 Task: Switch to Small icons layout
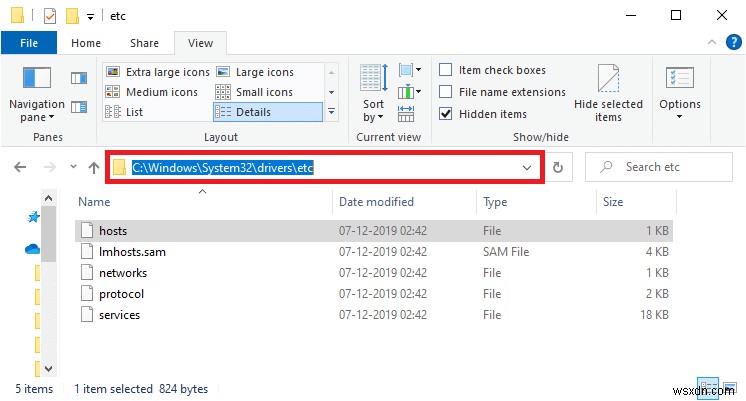[x=255, y=92]
